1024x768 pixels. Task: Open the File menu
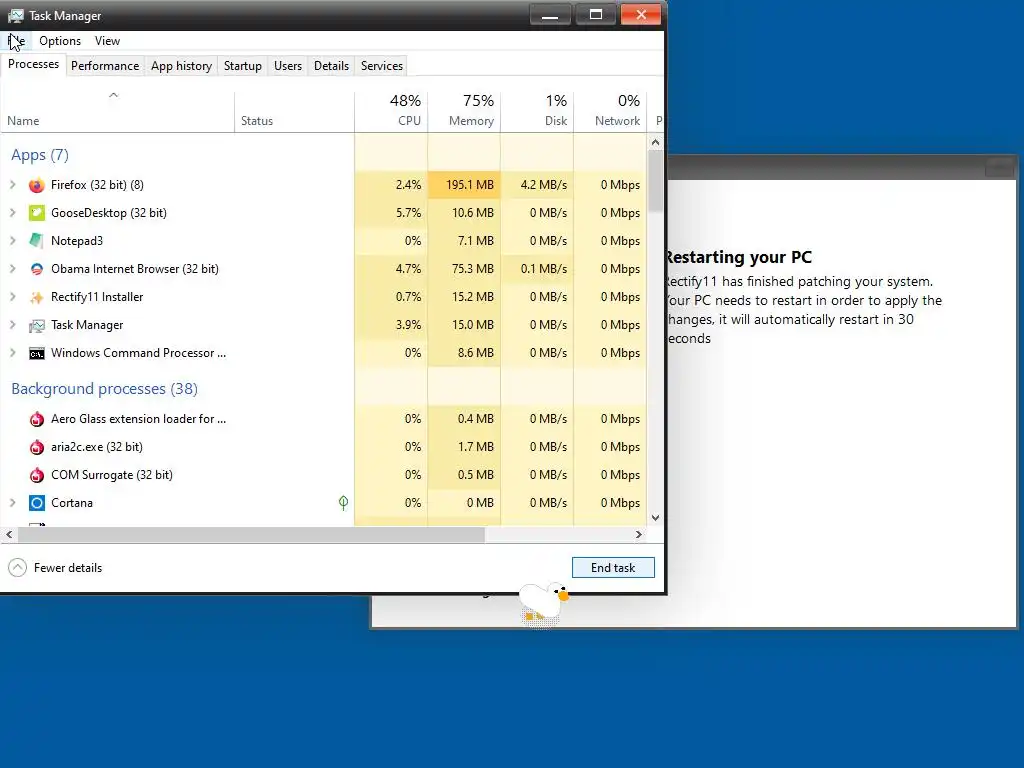[x=16, y=40]
